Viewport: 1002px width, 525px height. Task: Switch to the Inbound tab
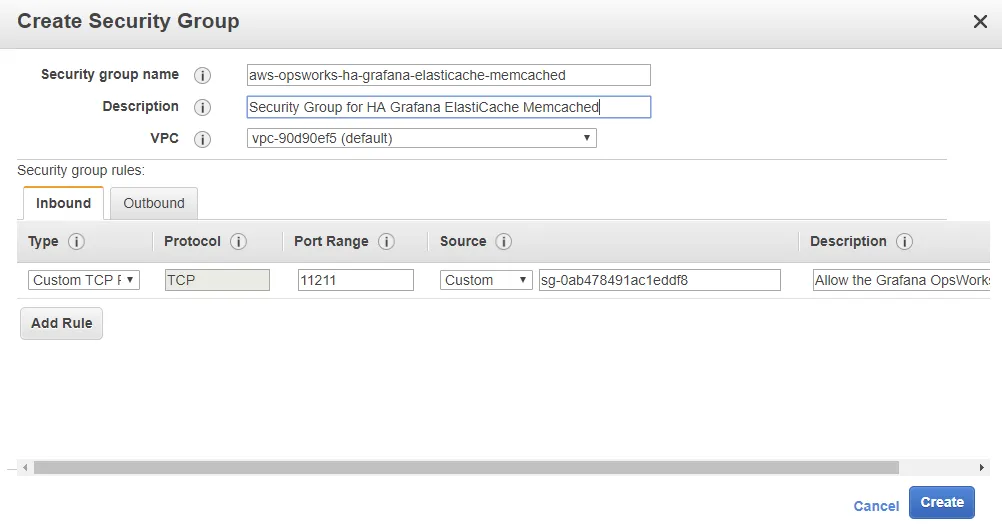[63, 203]
